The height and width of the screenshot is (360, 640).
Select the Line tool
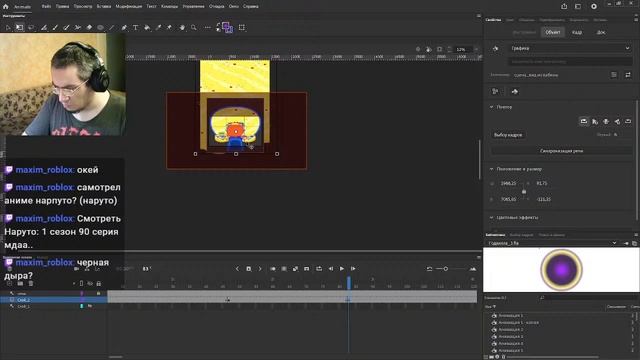coord(111,28)
